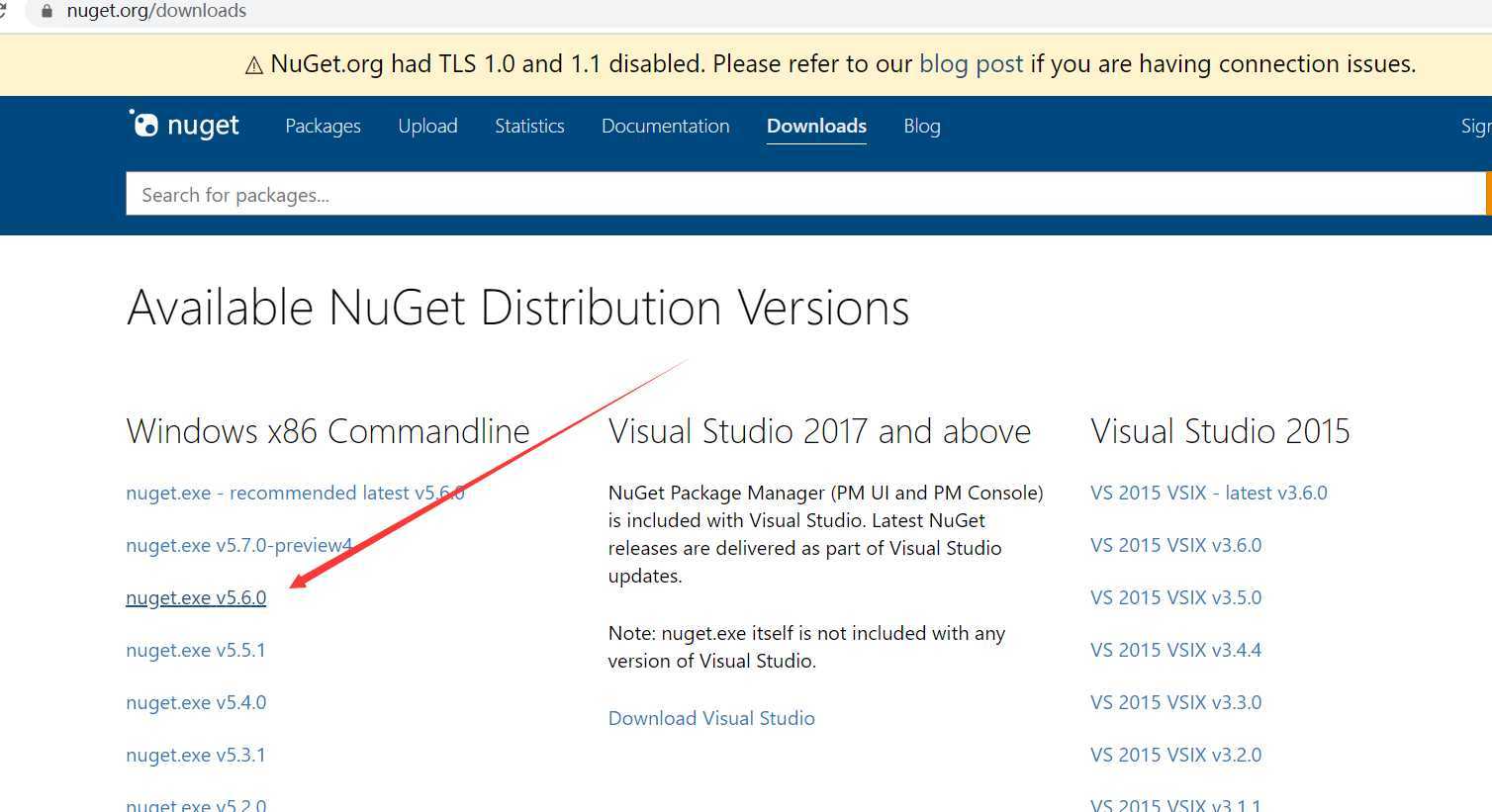The height and width of the screenshot is (812, 1492).
Task: Open the Packages menu item
Action: tap(323, 126)
